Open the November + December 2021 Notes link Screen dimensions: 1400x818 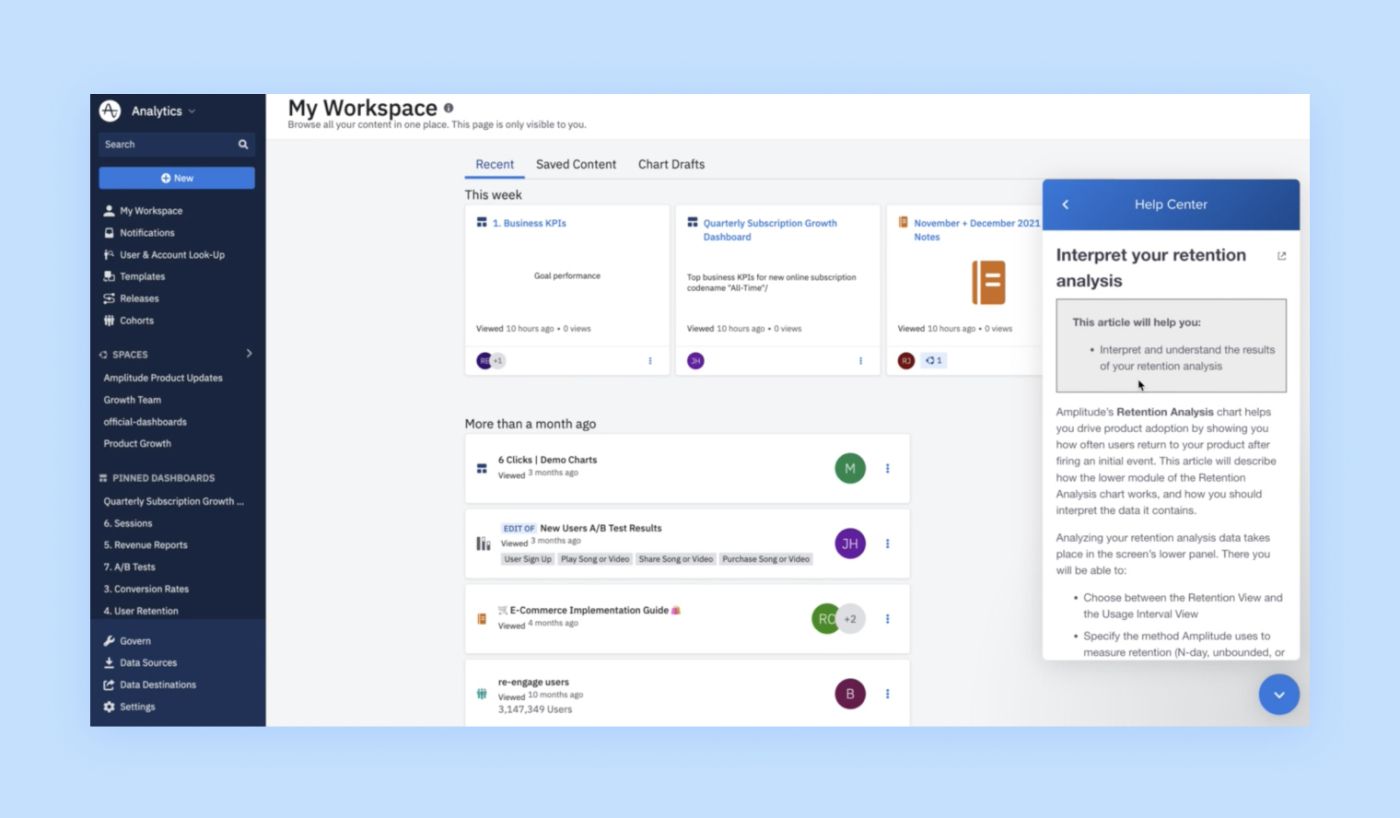[977, 230]
